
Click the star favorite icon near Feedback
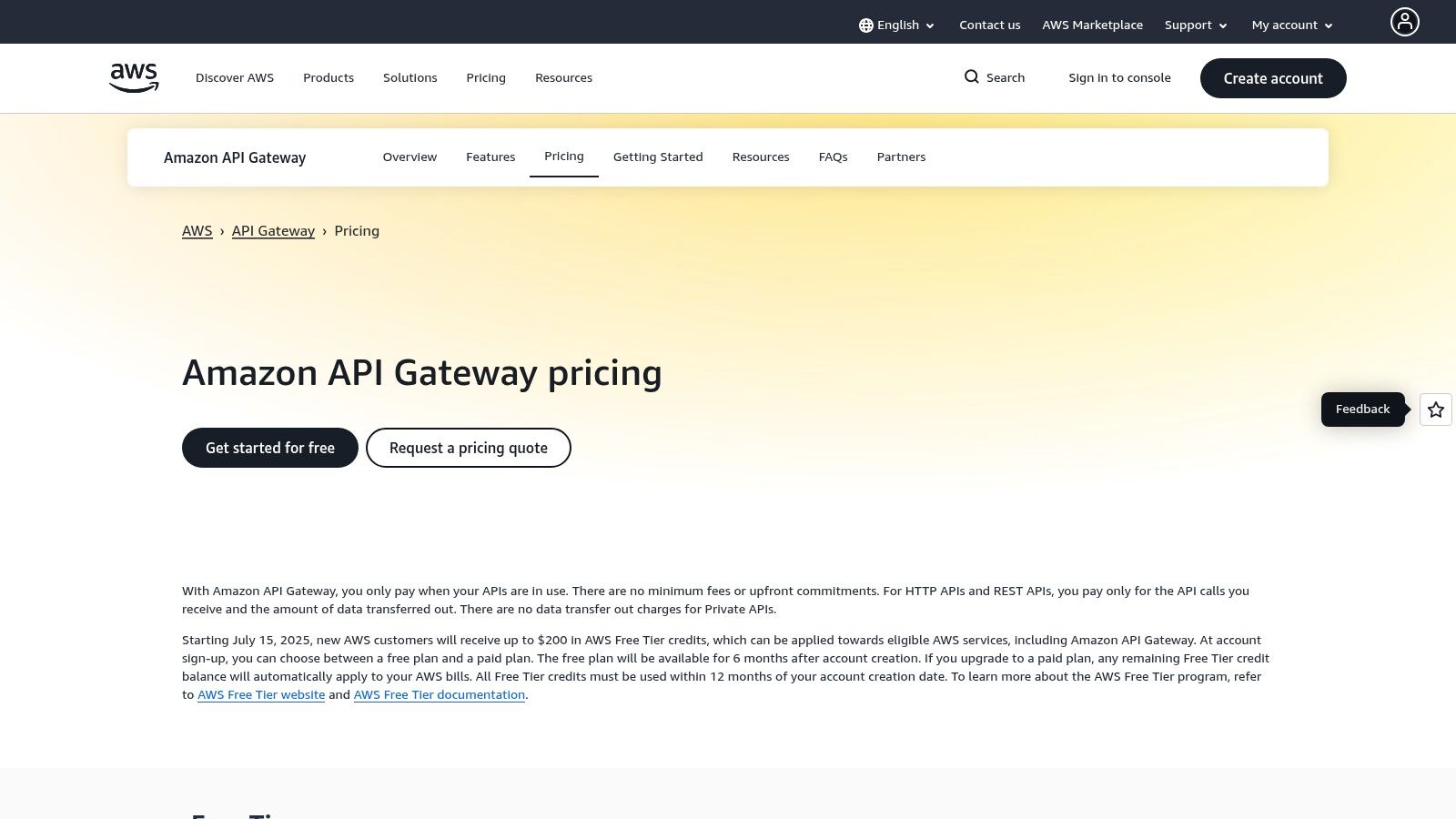click(x=1435, y=409)
